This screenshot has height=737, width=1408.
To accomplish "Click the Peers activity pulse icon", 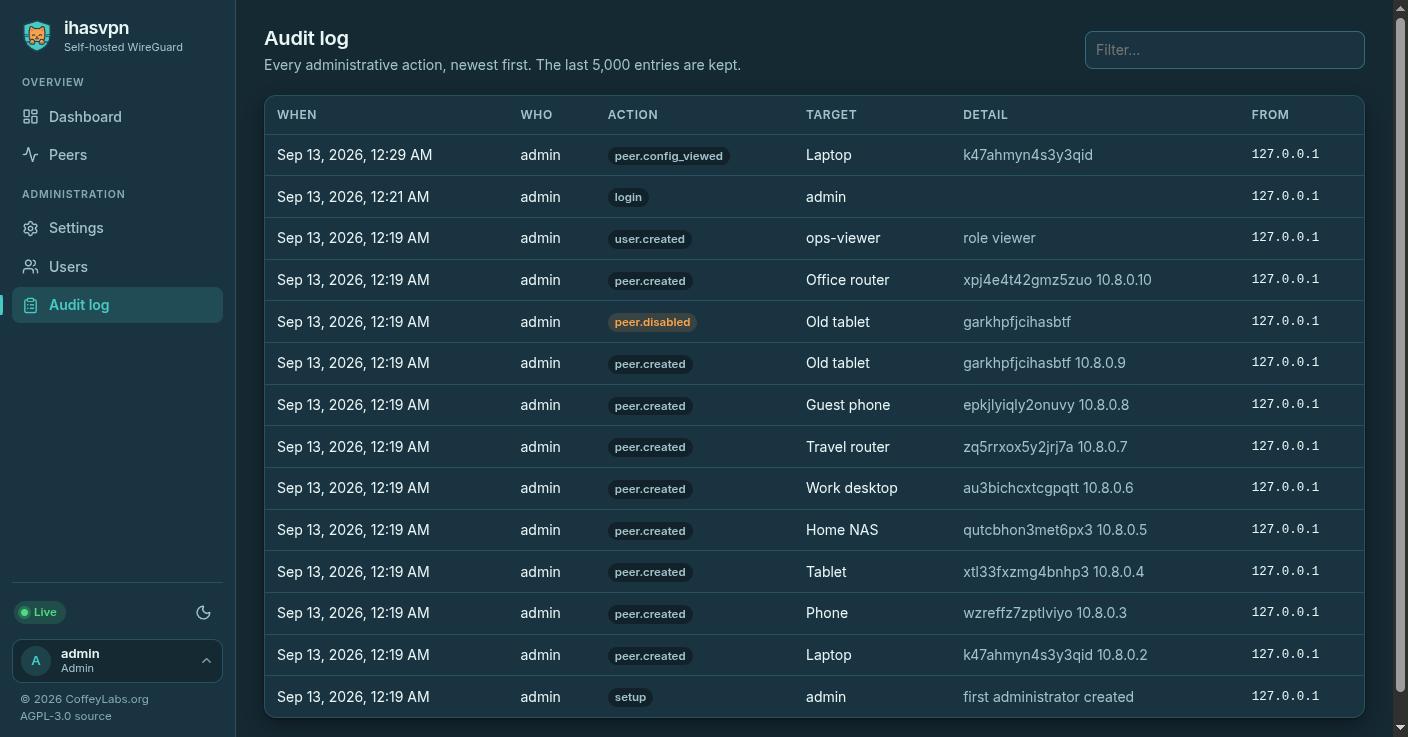I will tap(31, 155).
